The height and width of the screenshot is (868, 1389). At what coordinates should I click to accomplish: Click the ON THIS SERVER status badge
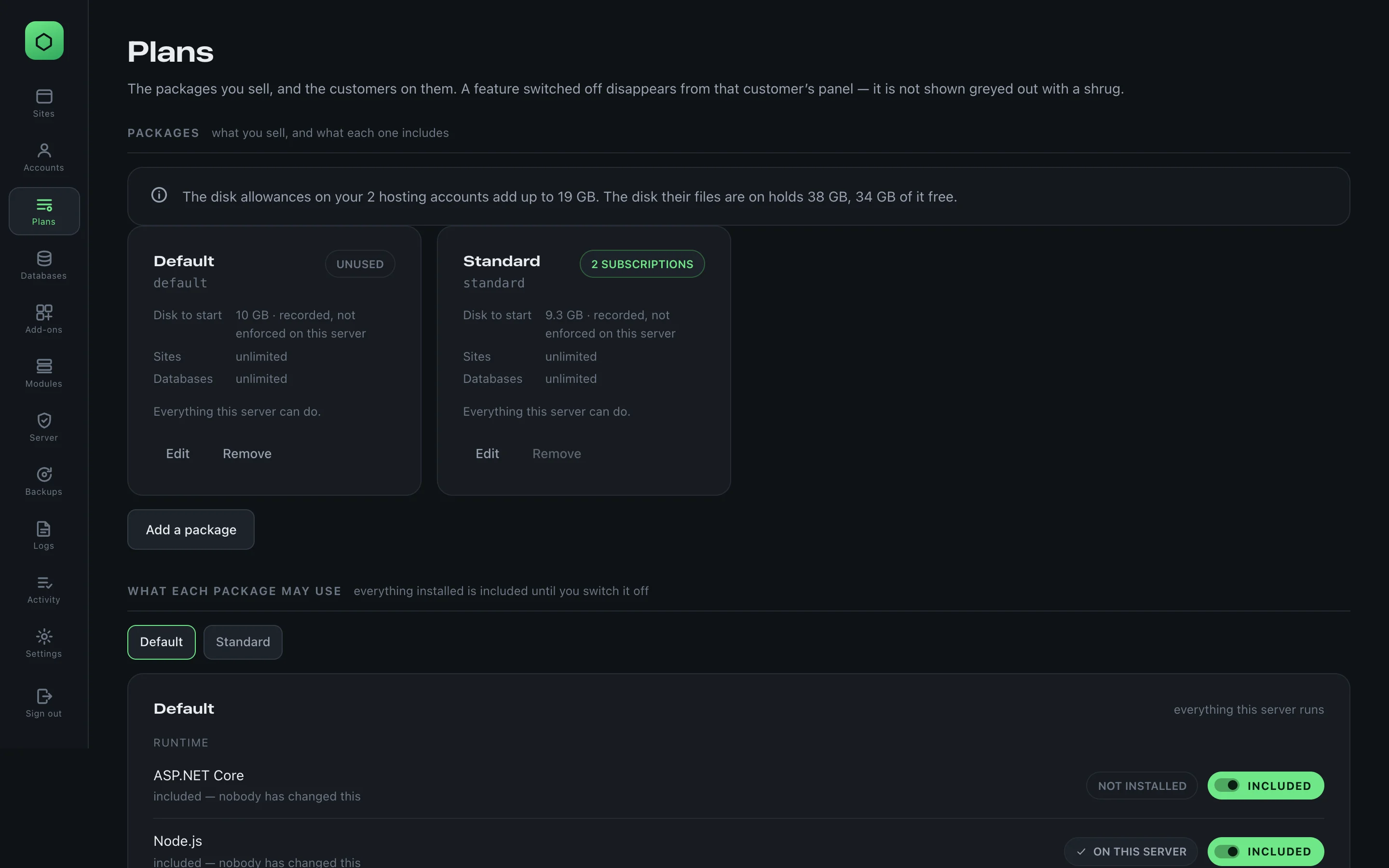tap(1130, 851)
